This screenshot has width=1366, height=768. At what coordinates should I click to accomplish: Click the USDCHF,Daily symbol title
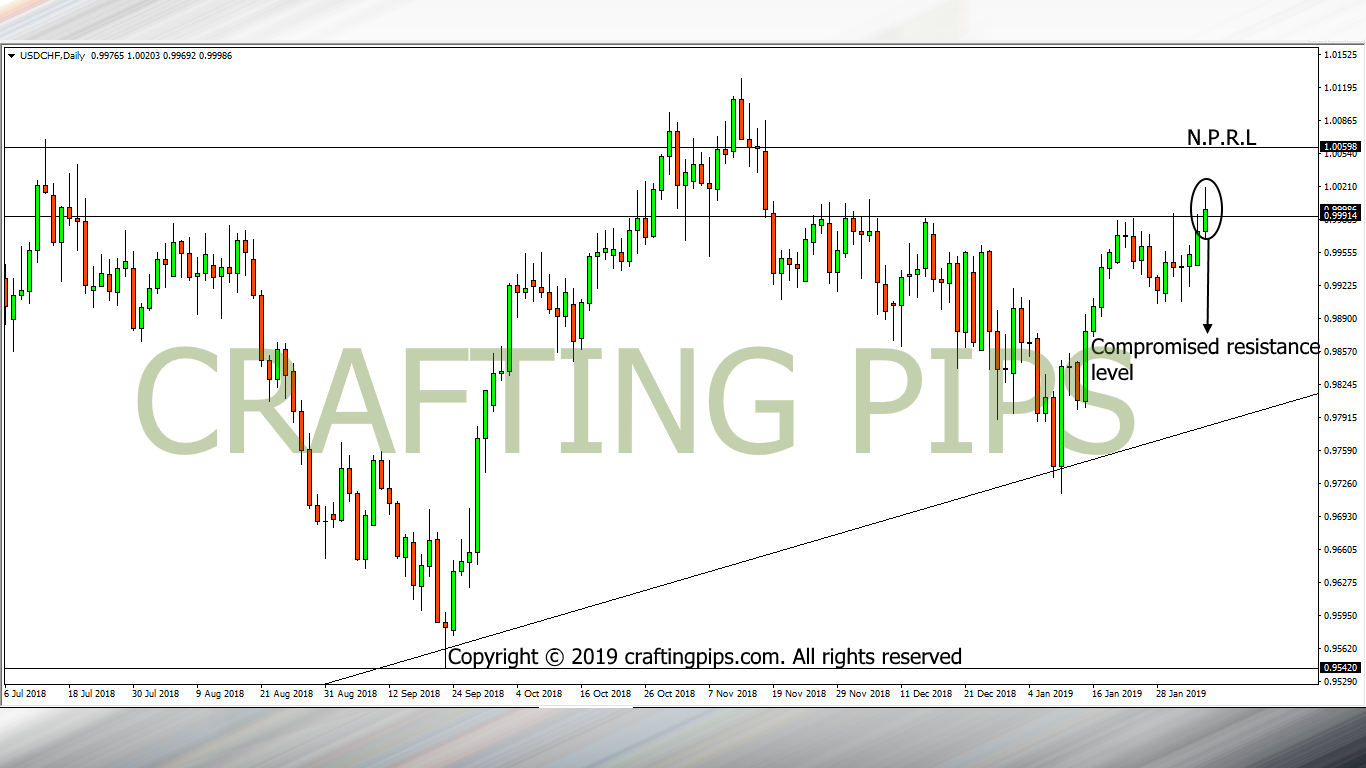[51, 56]
